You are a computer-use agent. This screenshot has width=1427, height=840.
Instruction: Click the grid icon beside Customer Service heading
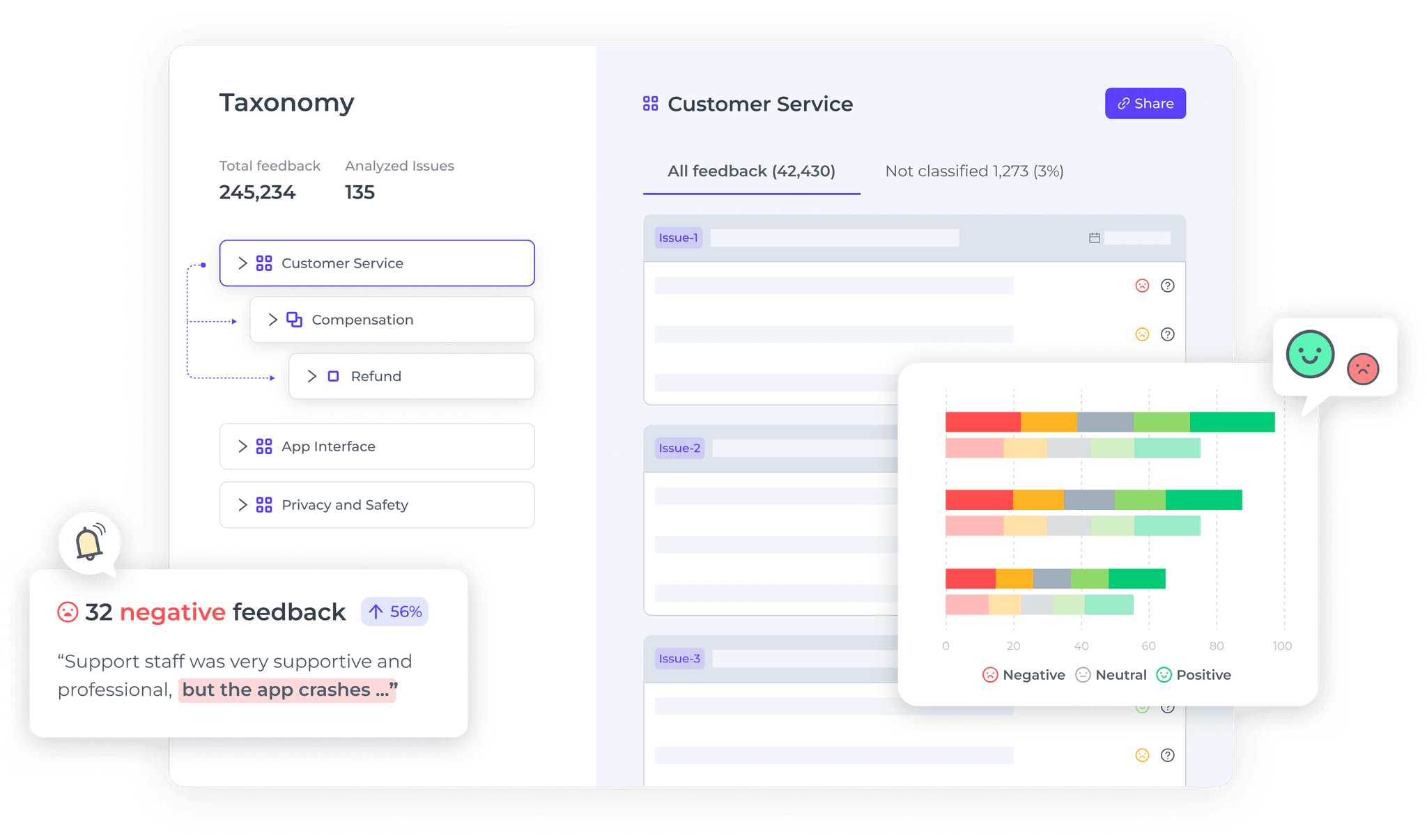pyautogui.click(x=650, y=103)
